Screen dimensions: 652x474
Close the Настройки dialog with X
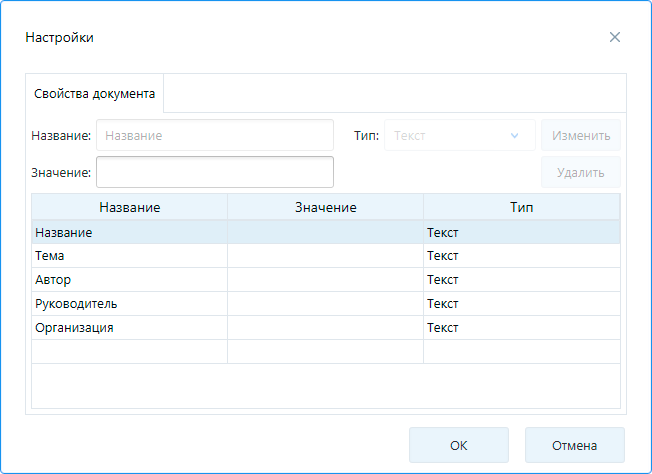click(615, 37)
